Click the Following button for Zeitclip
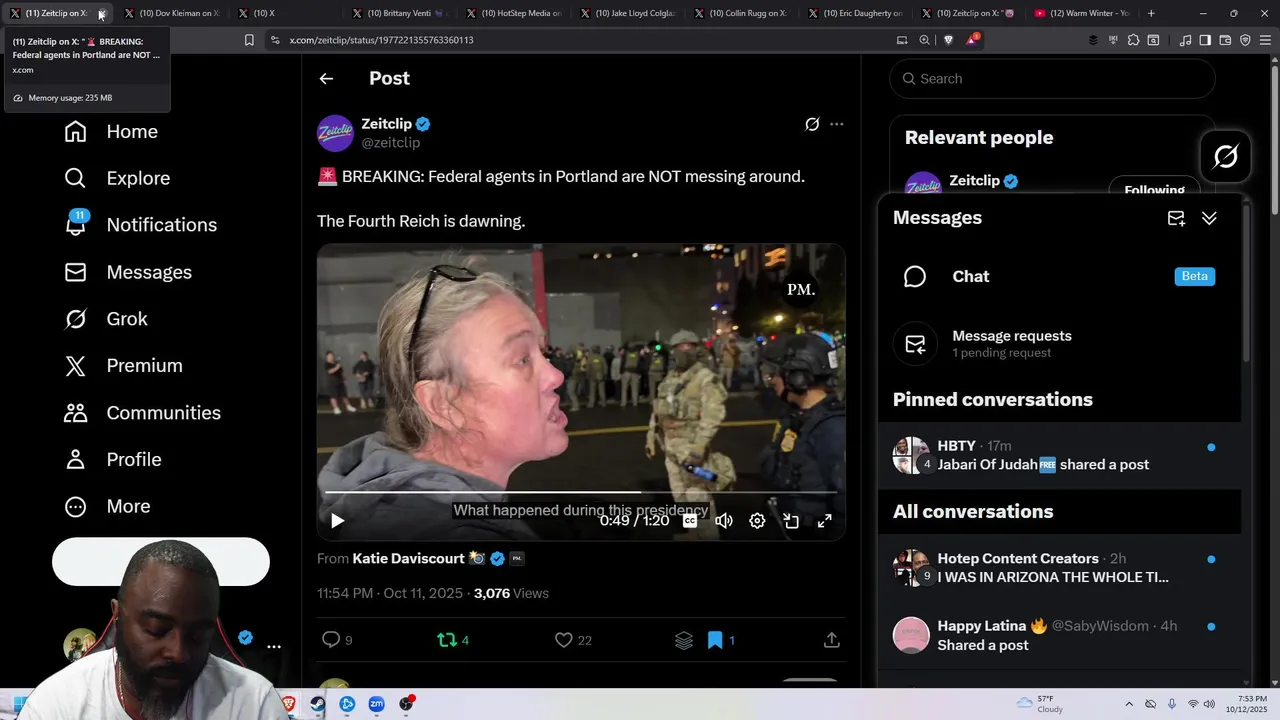The width and height of the screenshot is (1280, 720). (x=1154, y=190)
